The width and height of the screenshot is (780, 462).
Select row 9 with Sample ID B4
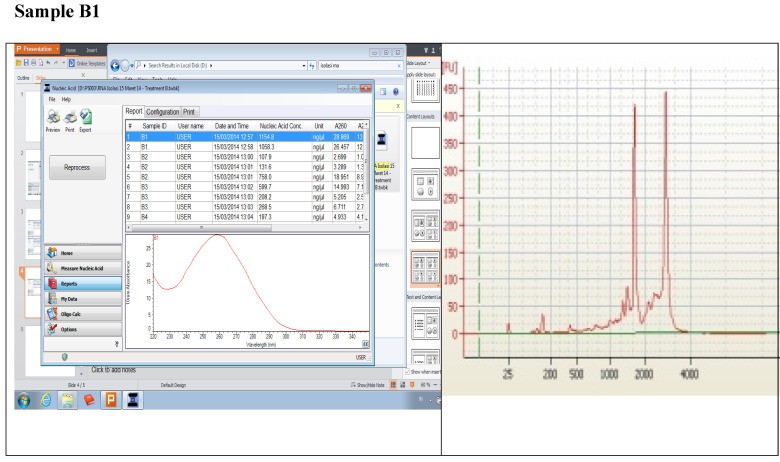coord(245,217)
